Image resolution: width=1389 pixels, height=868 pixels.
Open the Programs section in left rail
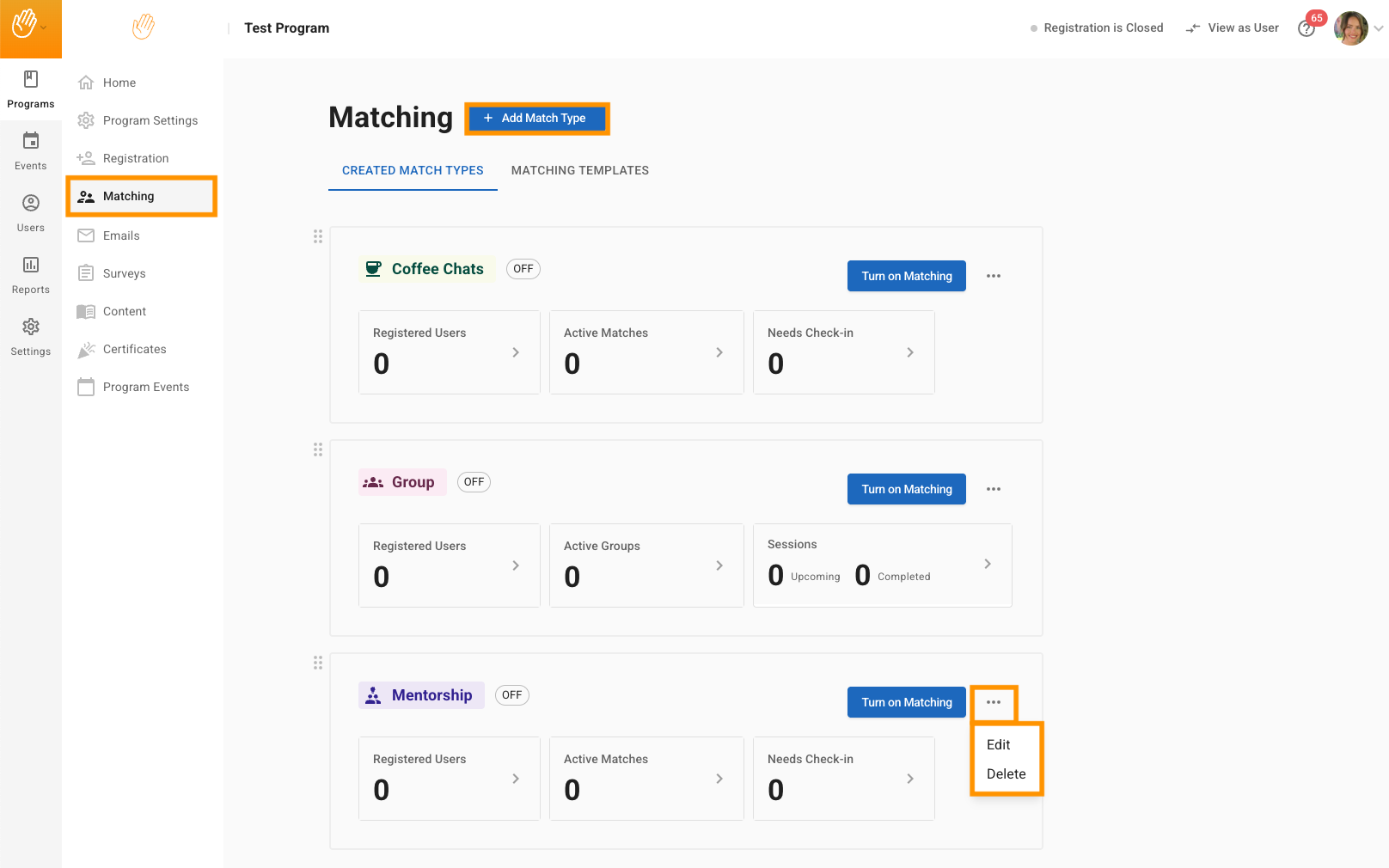31,89
